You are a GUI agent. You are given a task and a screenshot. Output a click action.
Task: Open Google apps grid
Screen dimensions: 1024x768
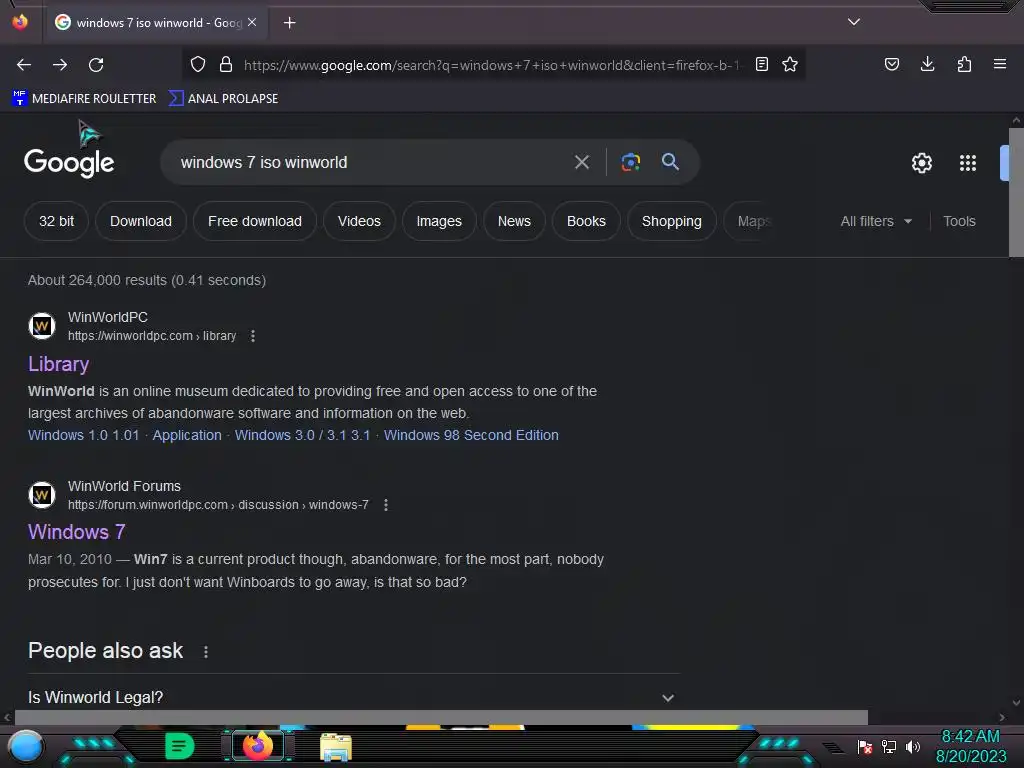click(x=968, y=163)
